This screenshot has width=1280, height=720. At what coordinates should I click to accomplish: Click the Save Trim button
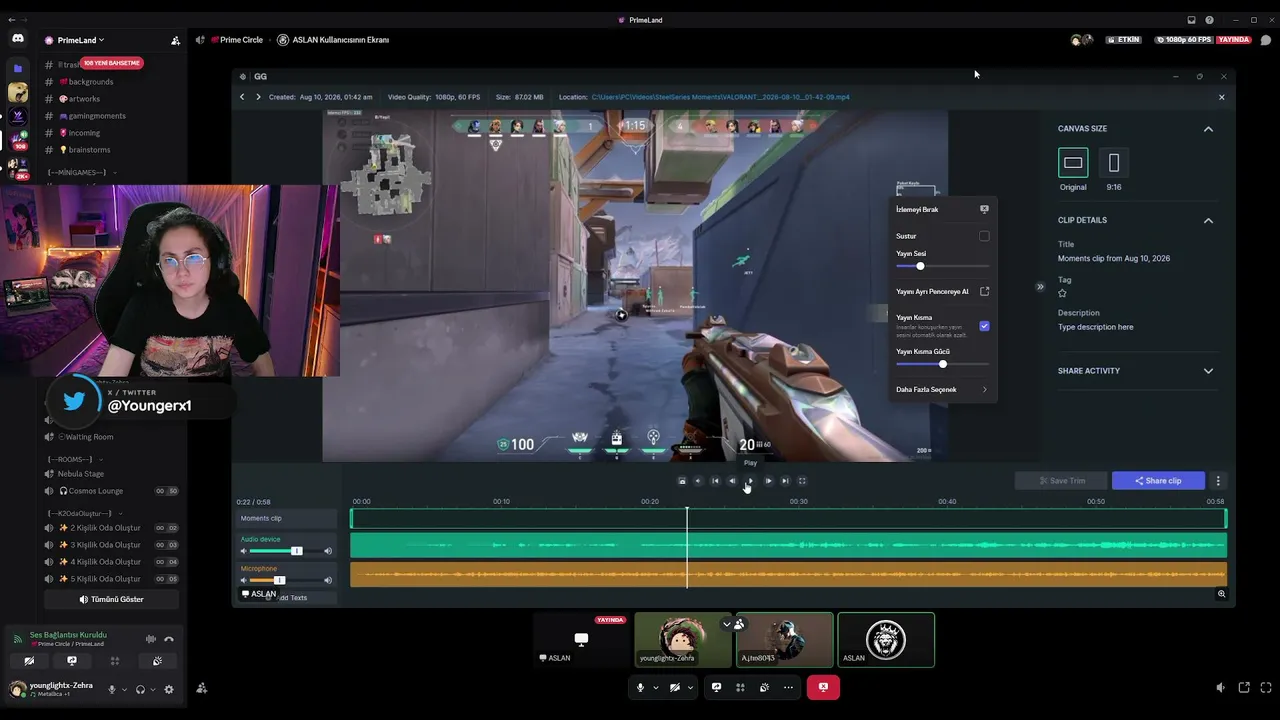pyautogui.click(x=1061, y=481)
